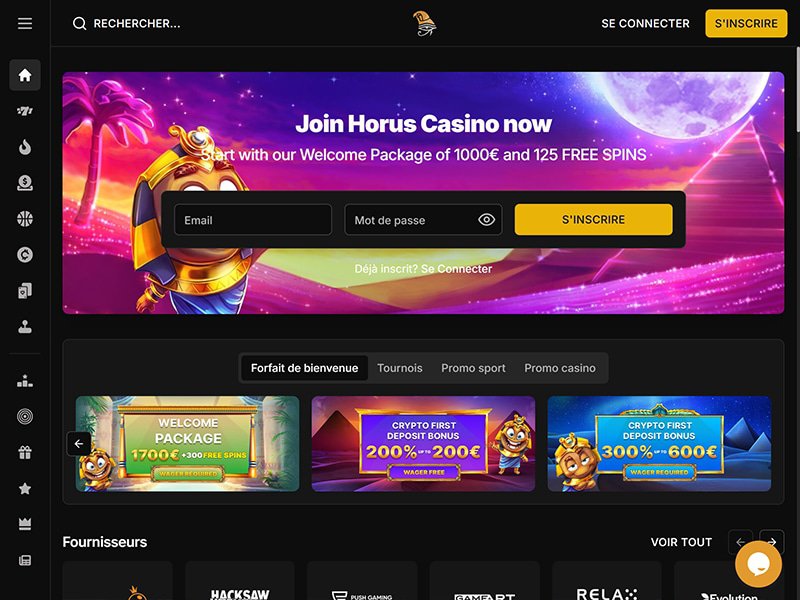
Task: Select the flame hot games icon
Action: coord(24,147)
